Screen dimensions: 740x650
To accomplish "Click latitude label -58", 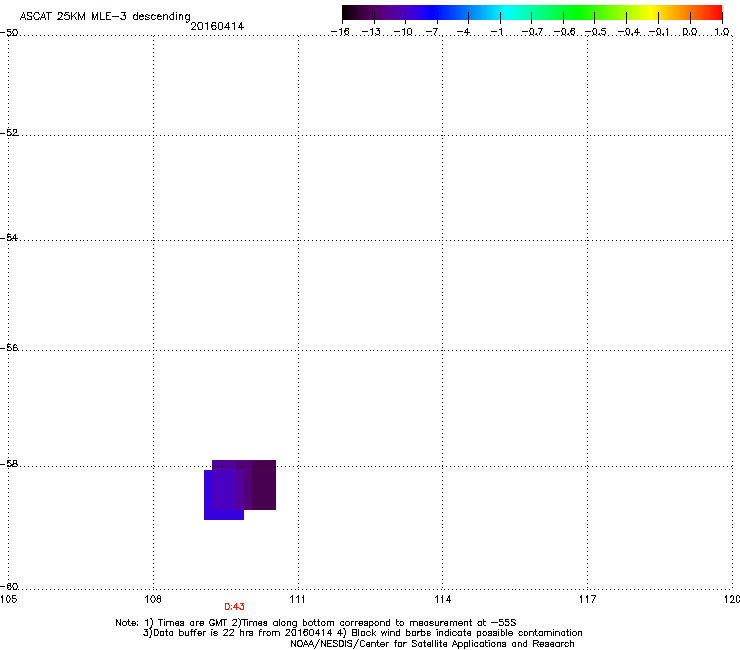I will pyautogui.click(x=9, y=464).
